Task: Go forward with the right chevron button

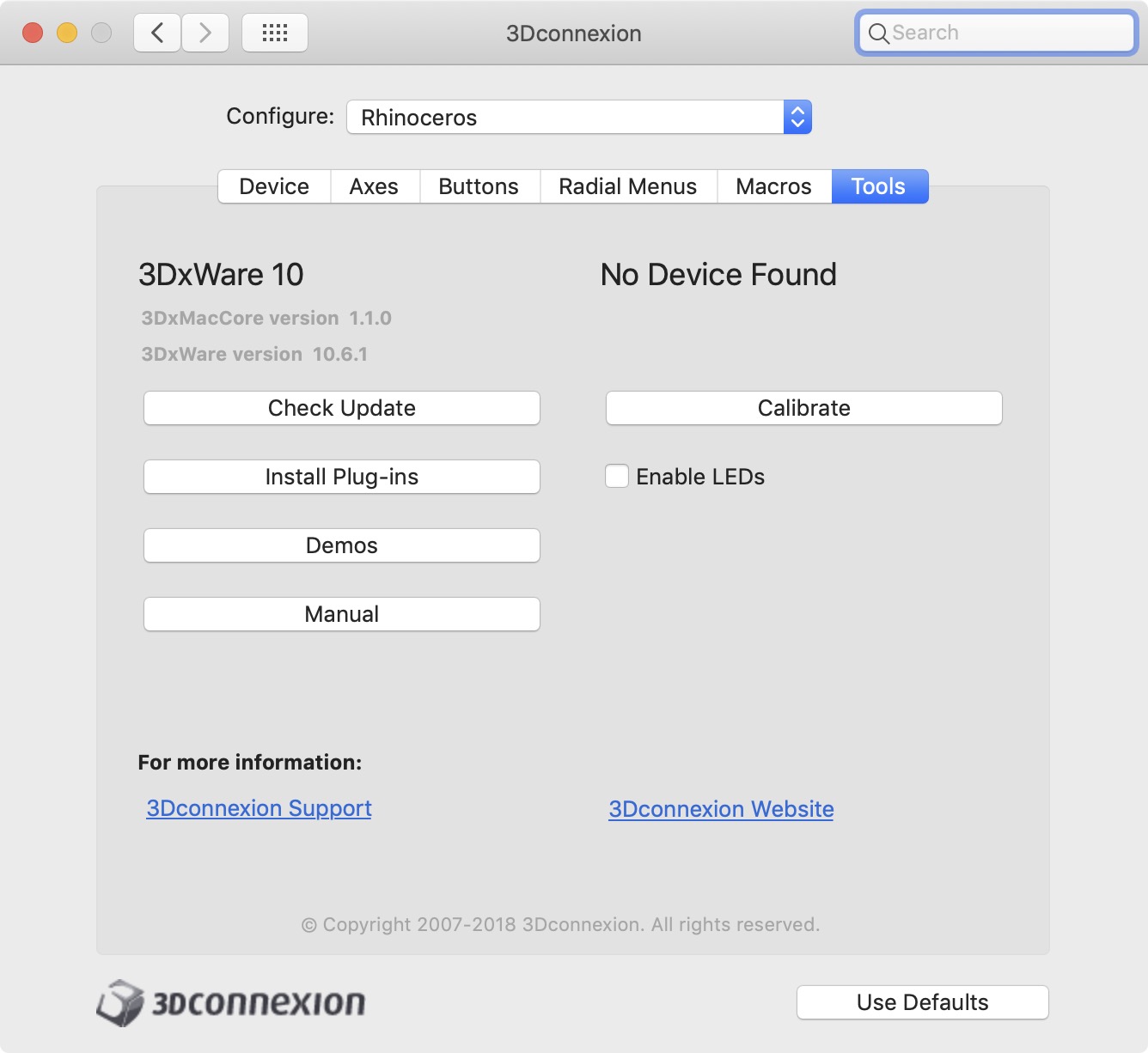Action: [205, 33]
